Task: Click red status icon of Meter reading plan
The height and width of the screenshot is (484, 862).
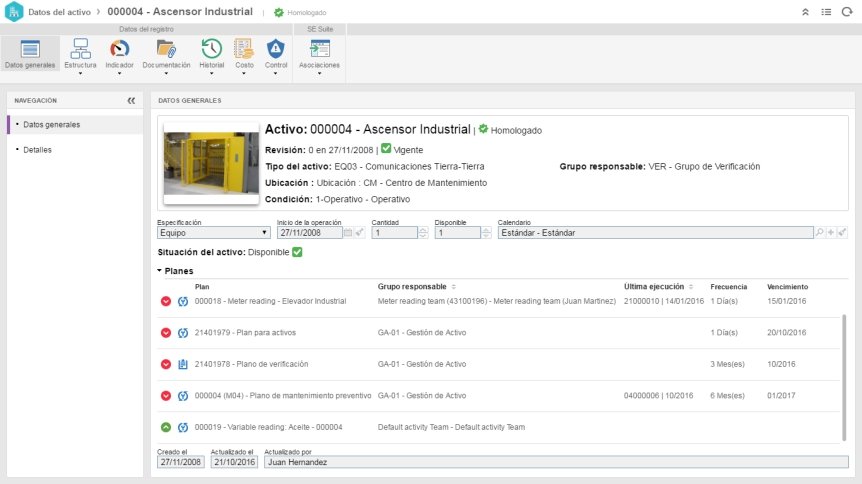Action: 165,301
